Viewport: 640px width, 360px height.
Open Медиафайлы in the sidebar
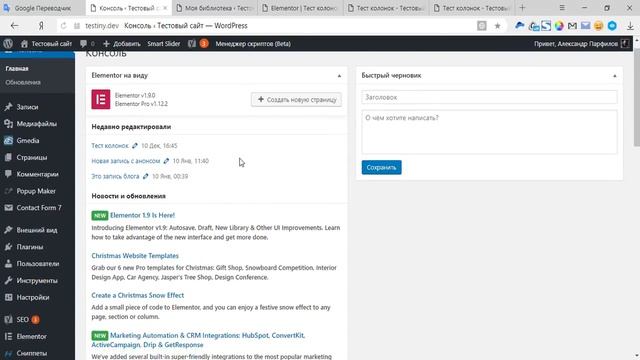tap(37, 124)
